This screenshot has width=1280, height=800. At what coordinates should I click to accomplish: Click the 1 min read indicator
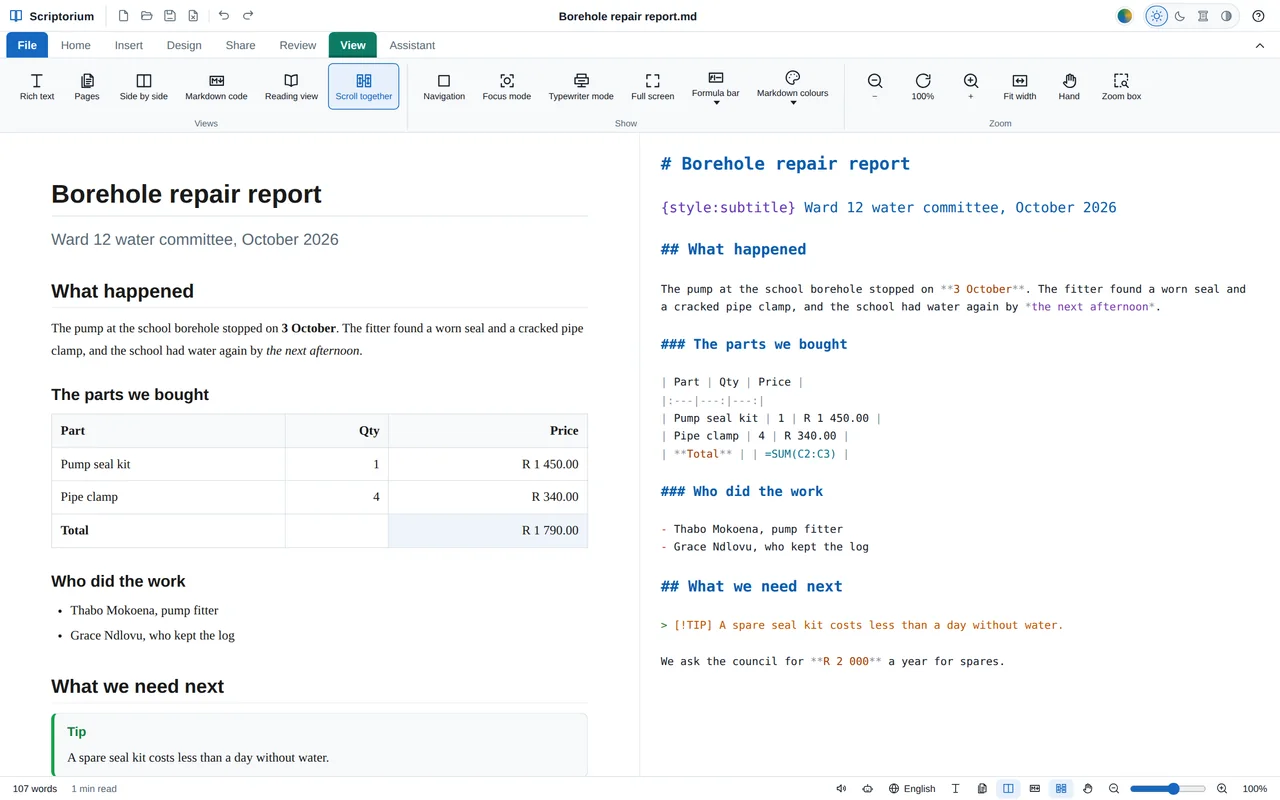coord(94,789)
